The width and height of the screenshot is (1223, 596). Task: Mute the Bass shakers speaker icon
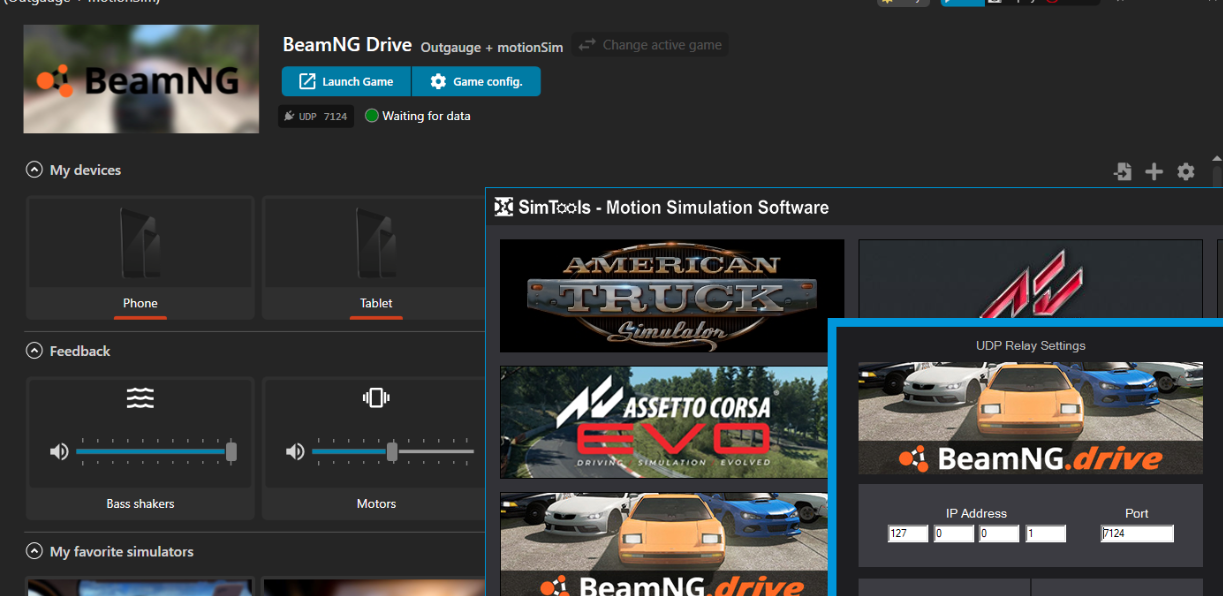(x=59, y=452)
